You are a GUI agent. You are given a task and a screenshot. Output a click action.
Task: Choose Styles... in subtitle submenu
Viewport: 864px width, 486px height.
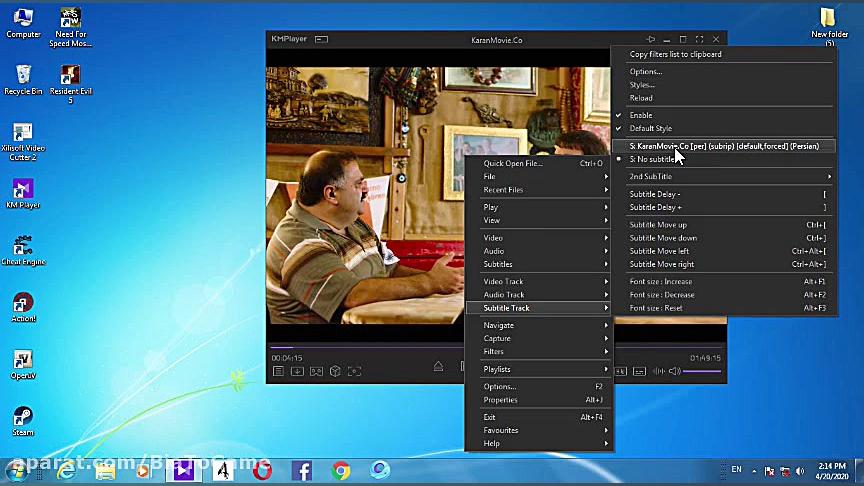723,85
